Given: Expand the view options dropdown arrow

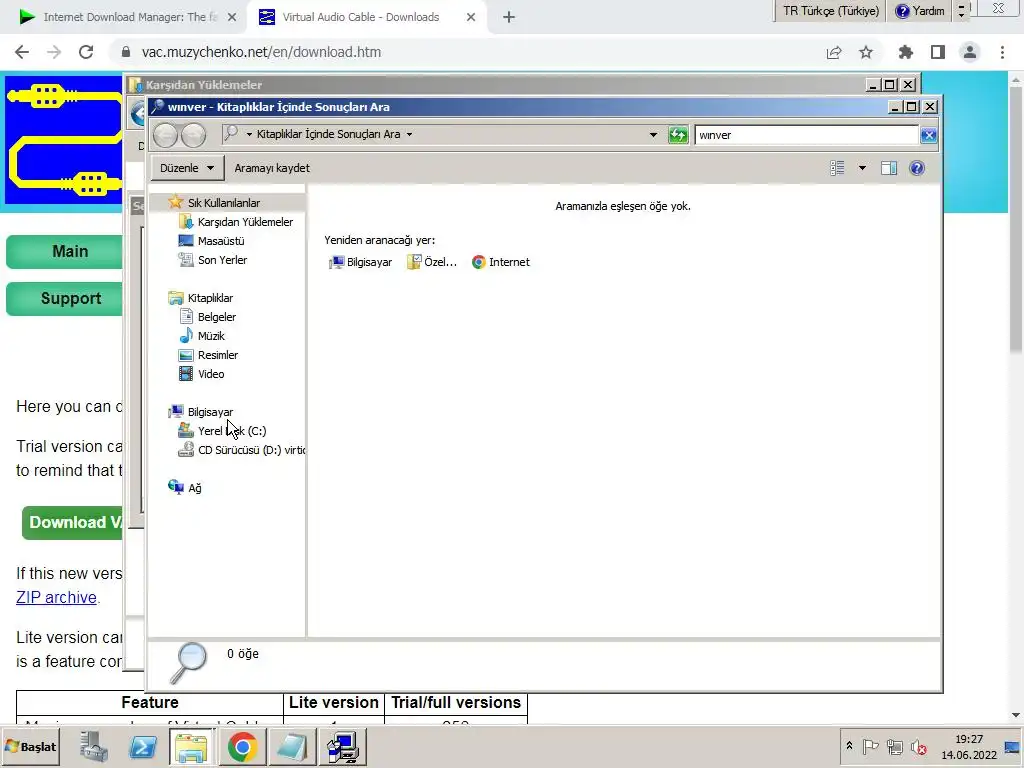Looking at the screenshot, I should pyautogui.click(x=862, y=168).
